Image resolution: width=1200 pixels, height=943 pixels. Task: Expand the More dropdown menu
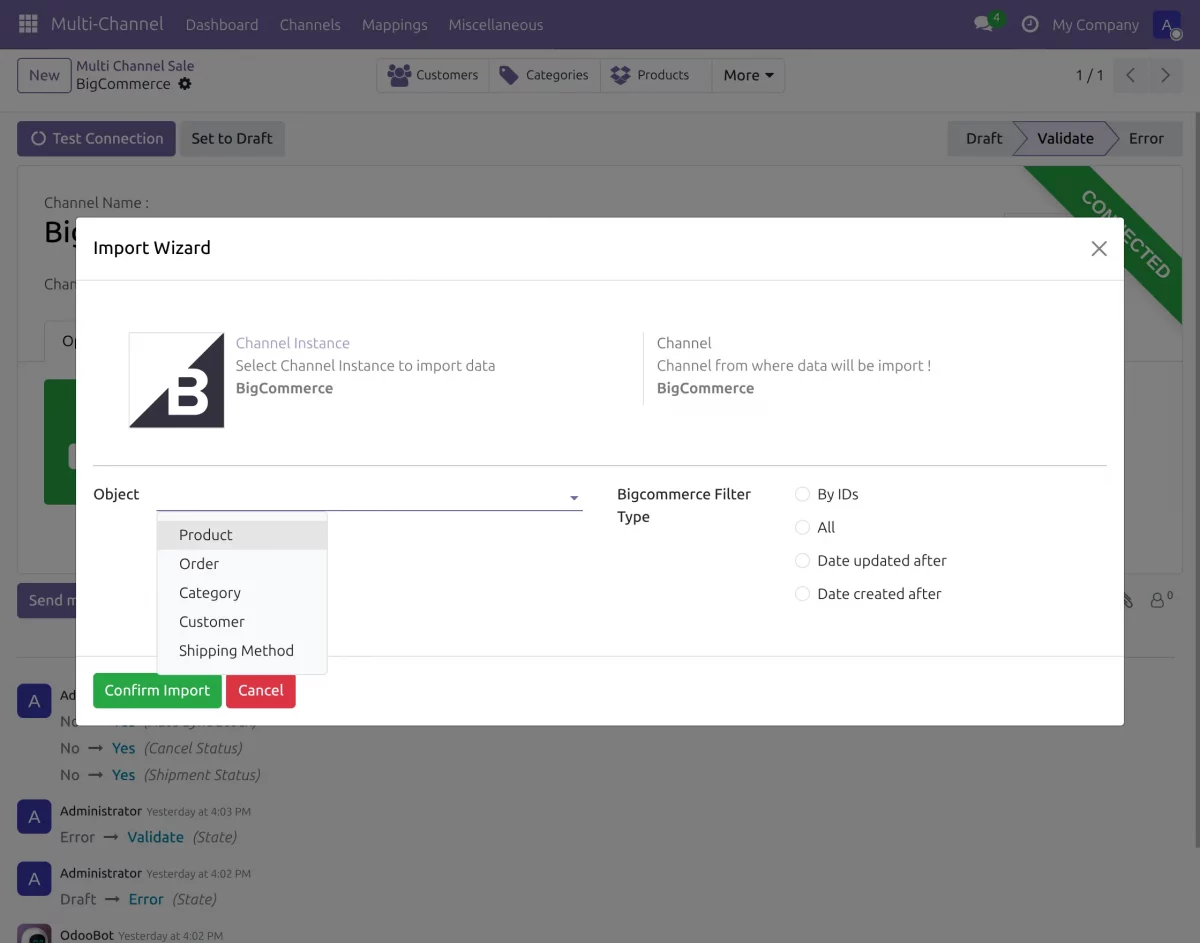748,75
